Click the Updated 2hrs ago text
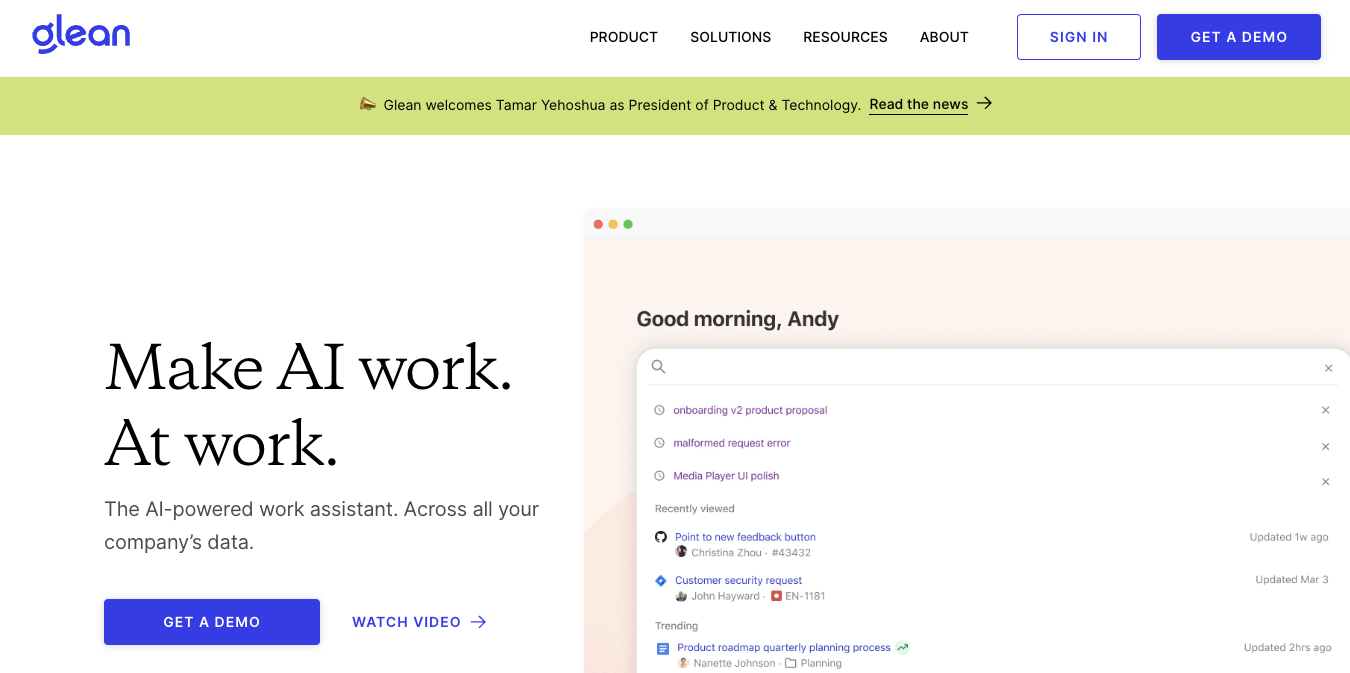Viewport: 1350px width, 673px height. point(1287,648)
